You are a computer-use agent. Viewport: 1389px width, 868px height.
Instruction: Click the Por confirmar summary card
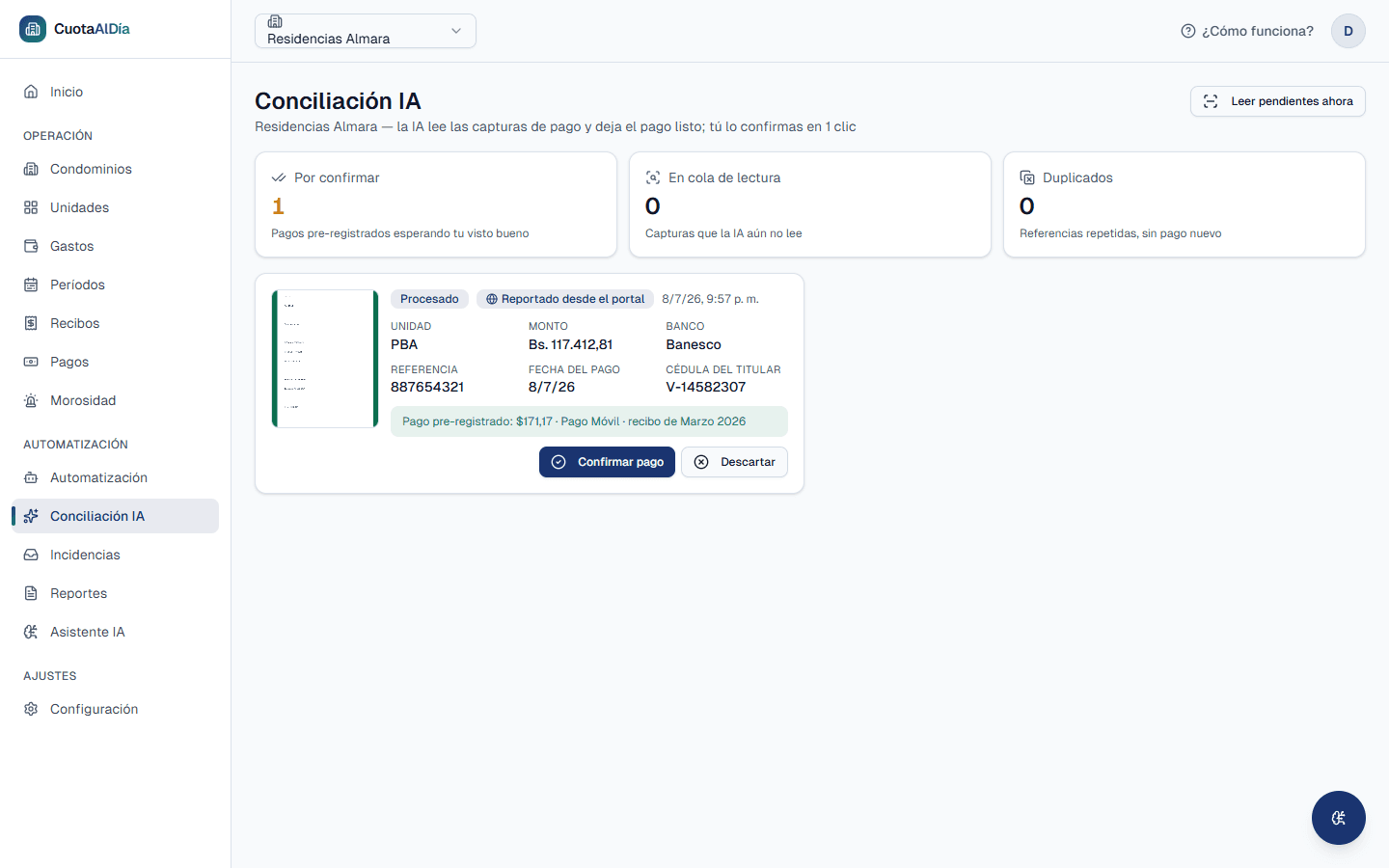coord(436,204)
